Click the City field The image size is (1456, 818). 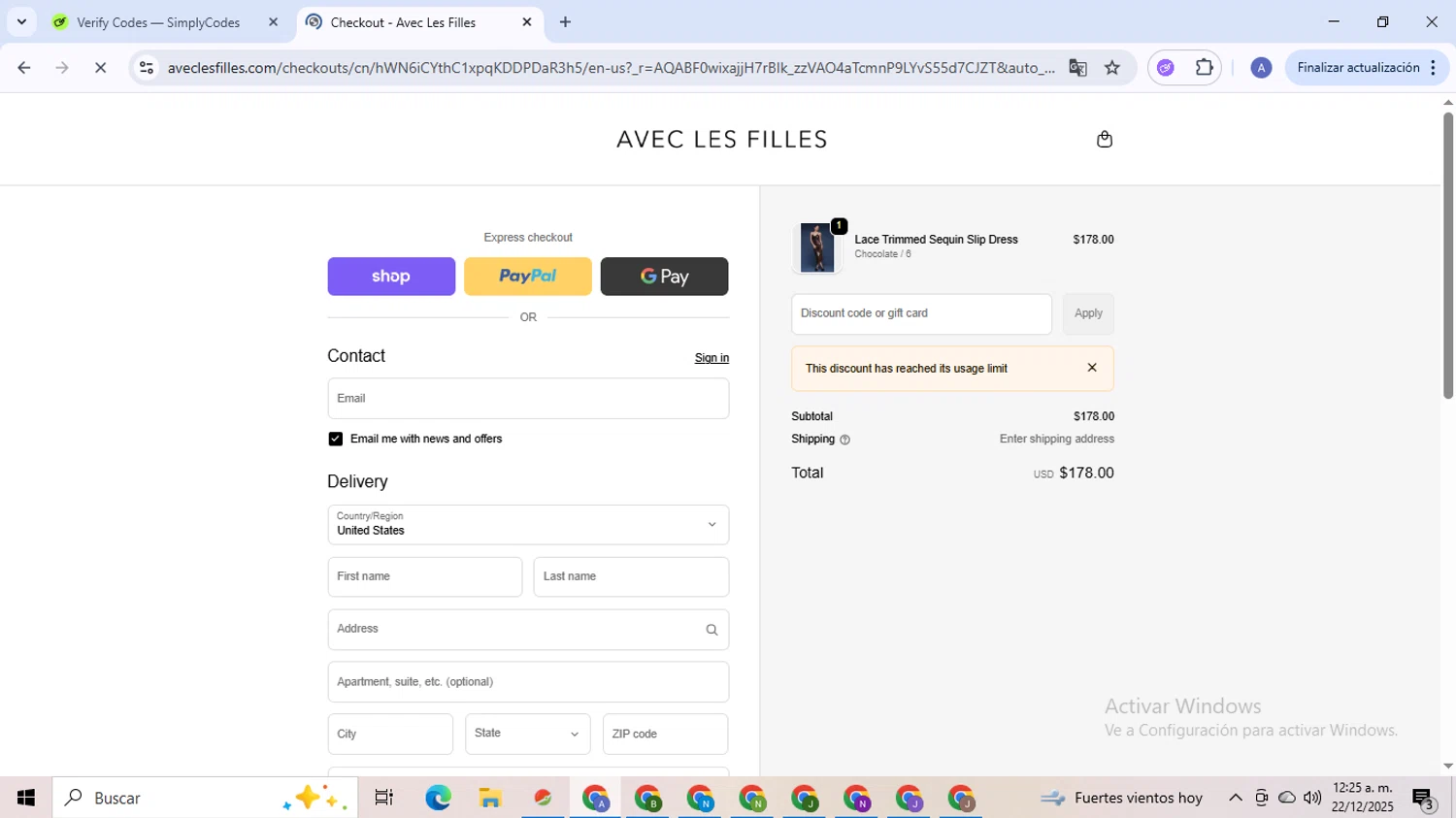point(390,735)
